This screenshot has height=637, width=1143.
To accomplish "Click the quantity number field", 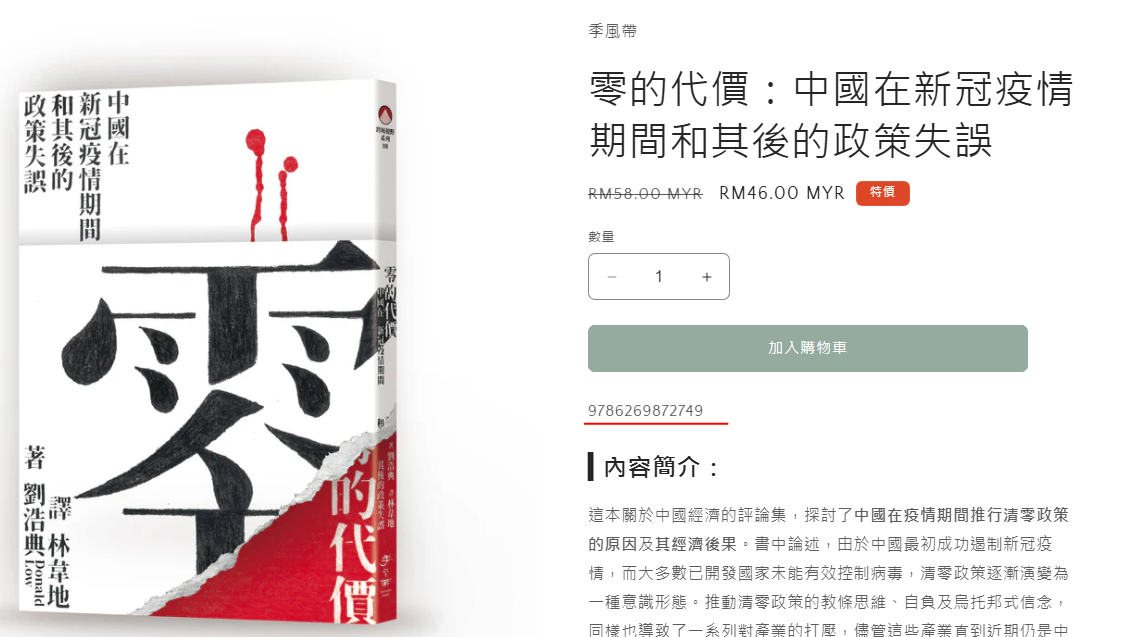I will (x=659, y=277).
